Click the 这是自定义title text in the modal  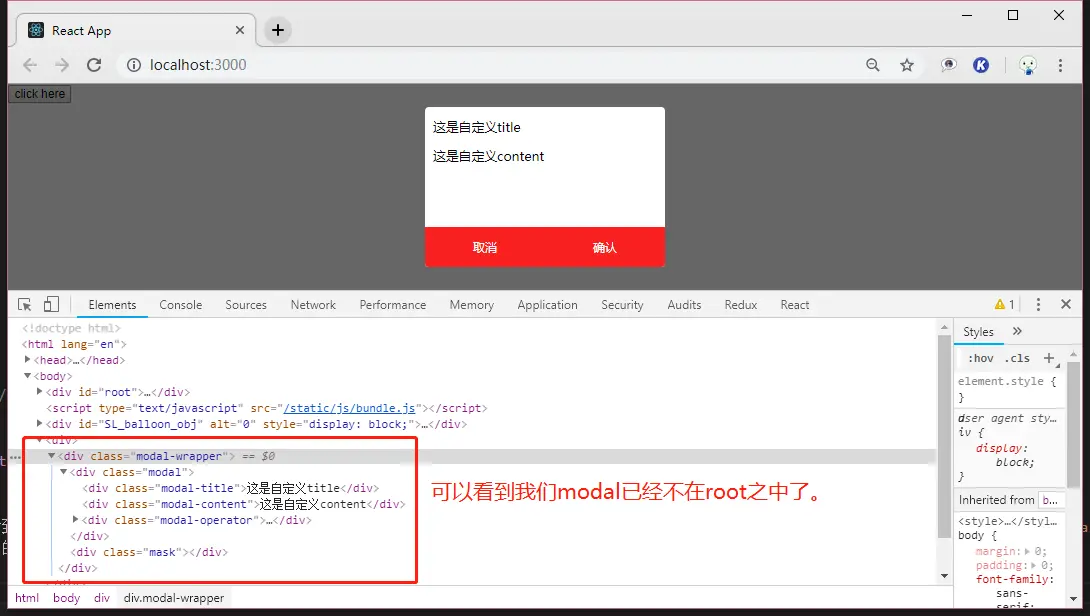[x=476, y=127]
